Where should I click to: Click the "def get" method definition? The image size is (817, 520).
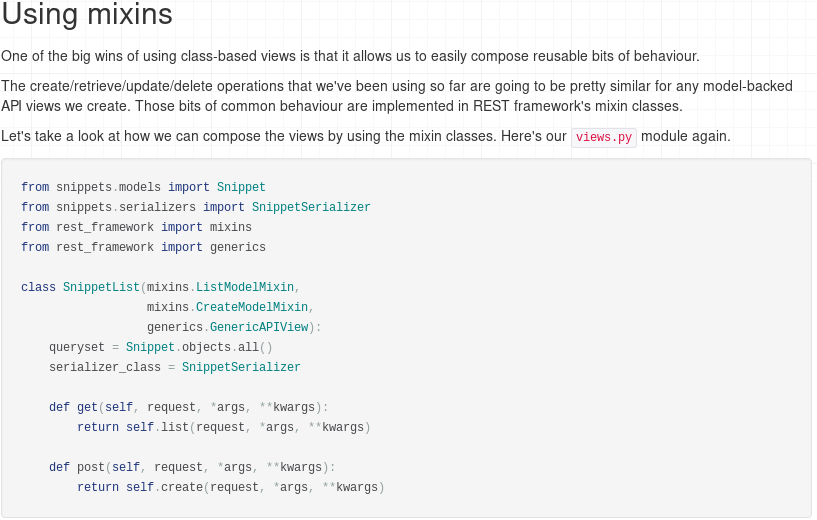(x=188, y=407)
